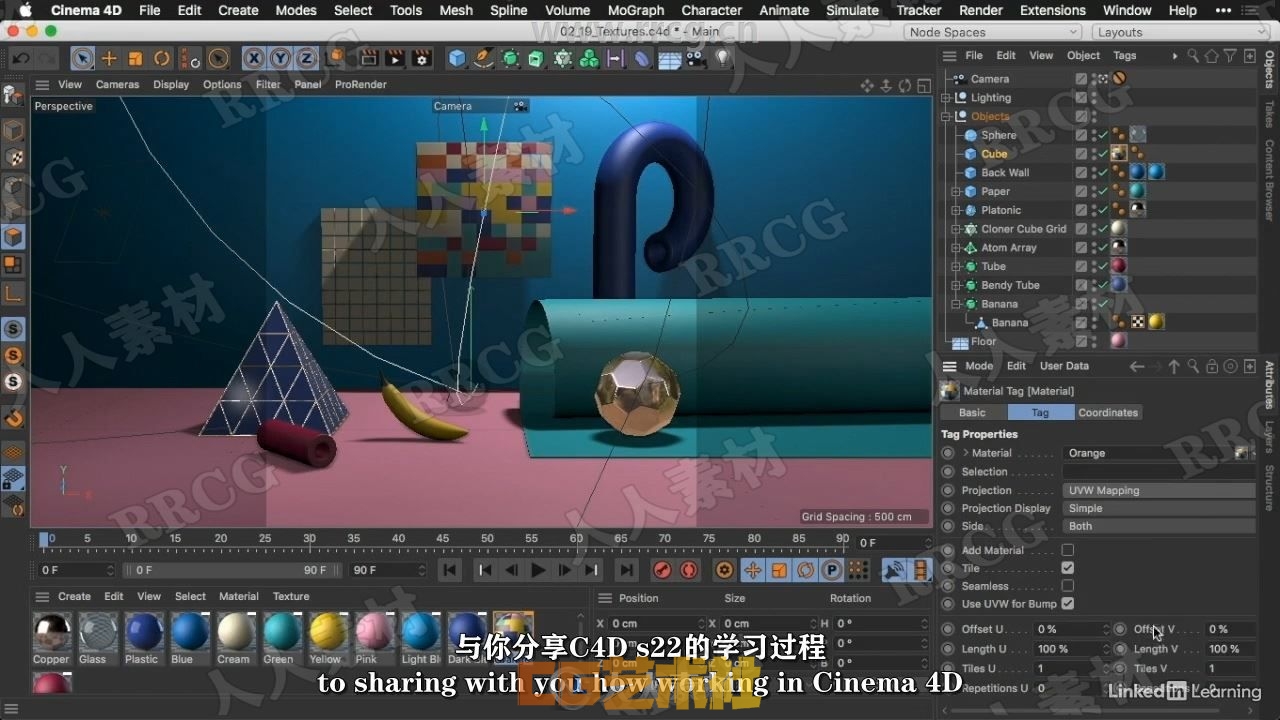Open Edit Render Settings icon
The width and height of the screenshot is (1280, 720).
tap(421, 58)
